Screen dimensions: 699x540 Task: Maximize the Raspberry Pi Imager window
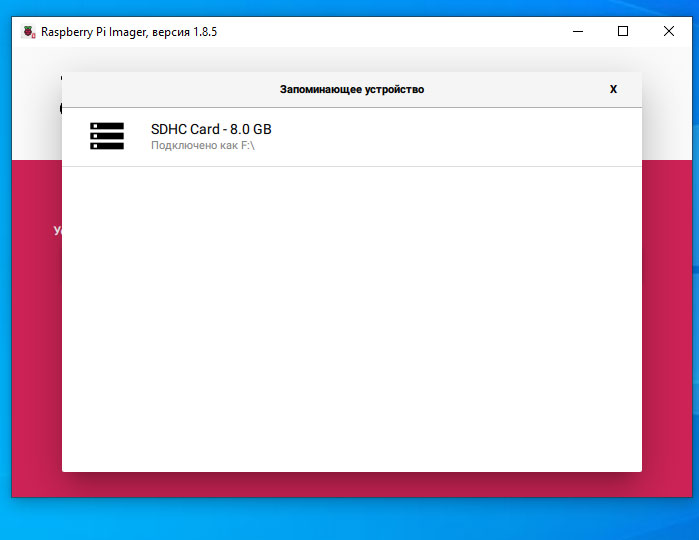pyautogui.click(x=623, y=31)
